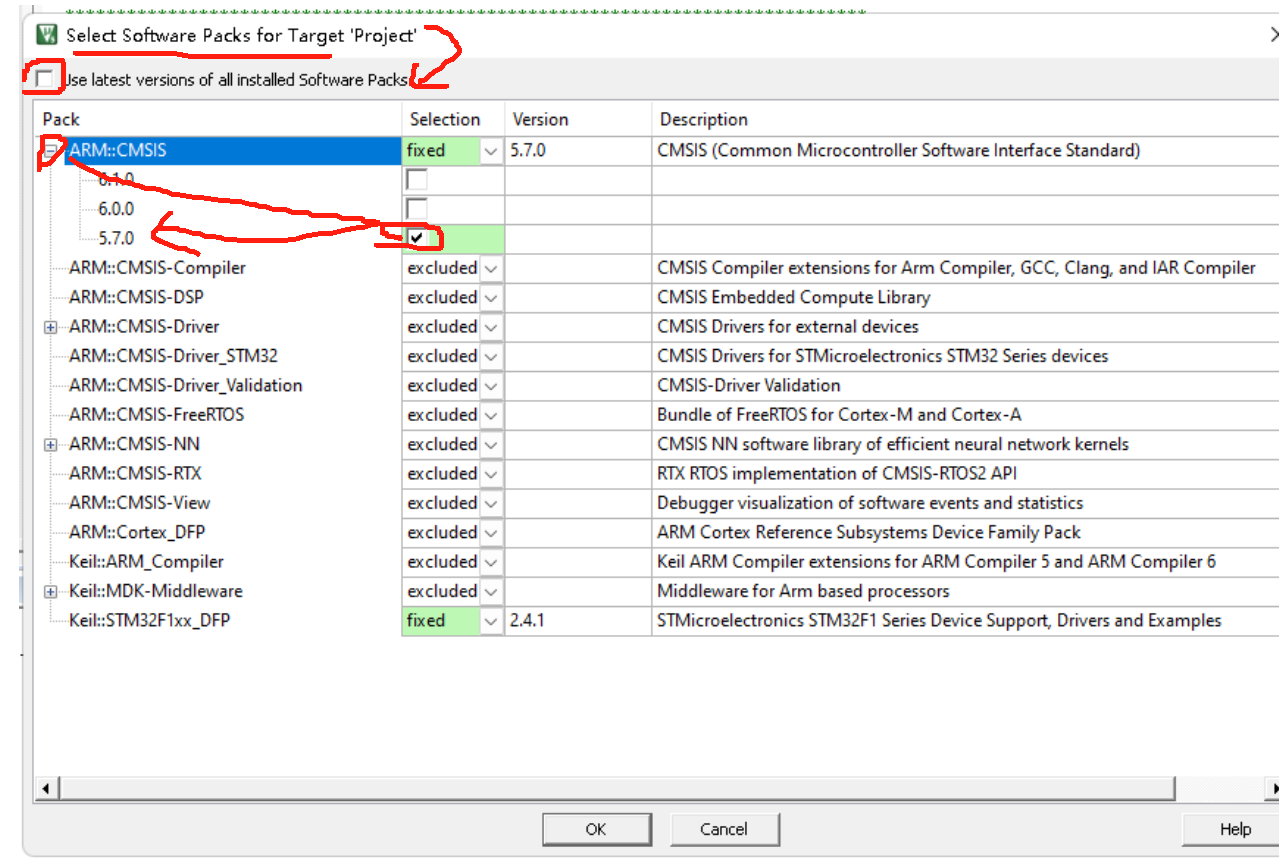
Task: Click the Help button
Action: coord(1232,829)
